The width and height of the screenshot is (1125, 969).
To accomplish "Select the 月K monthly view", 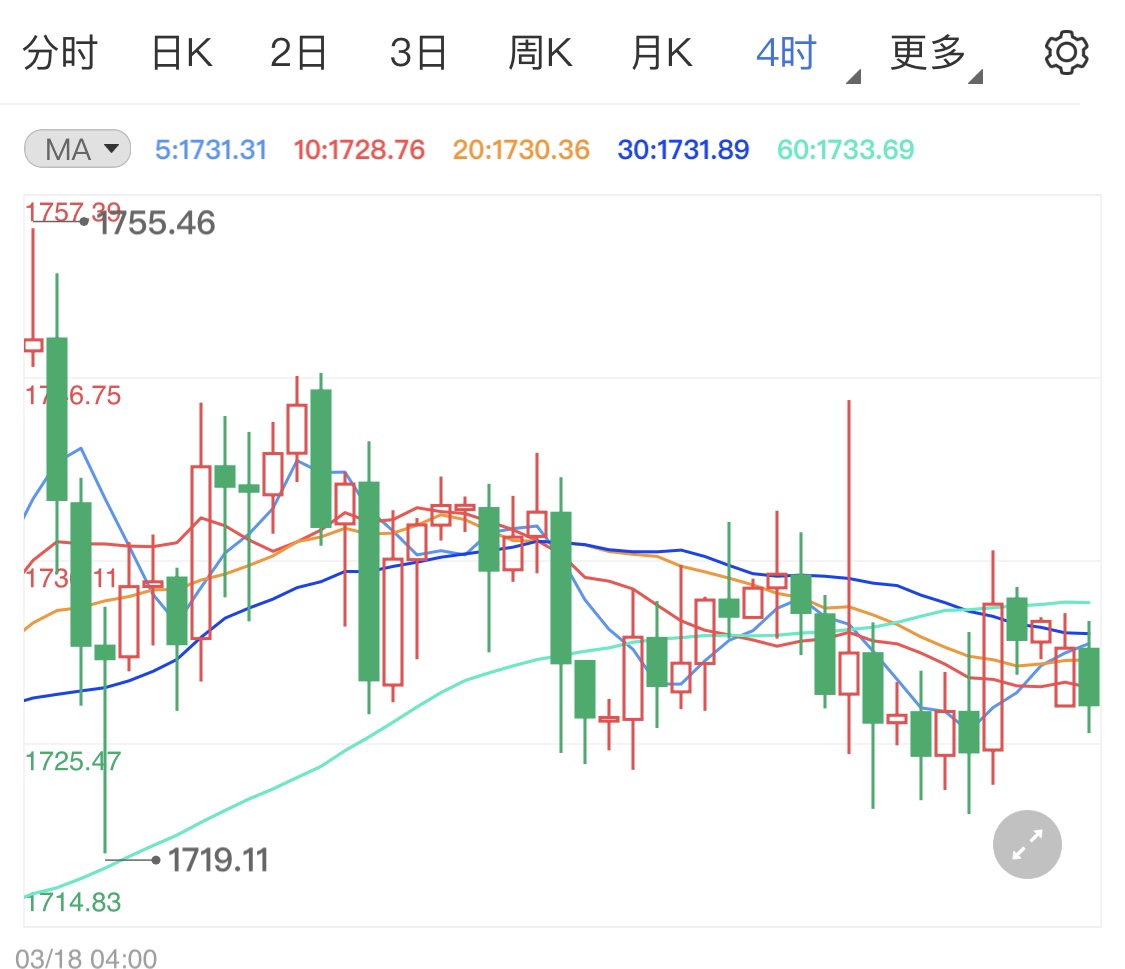I will coord(661,52).
